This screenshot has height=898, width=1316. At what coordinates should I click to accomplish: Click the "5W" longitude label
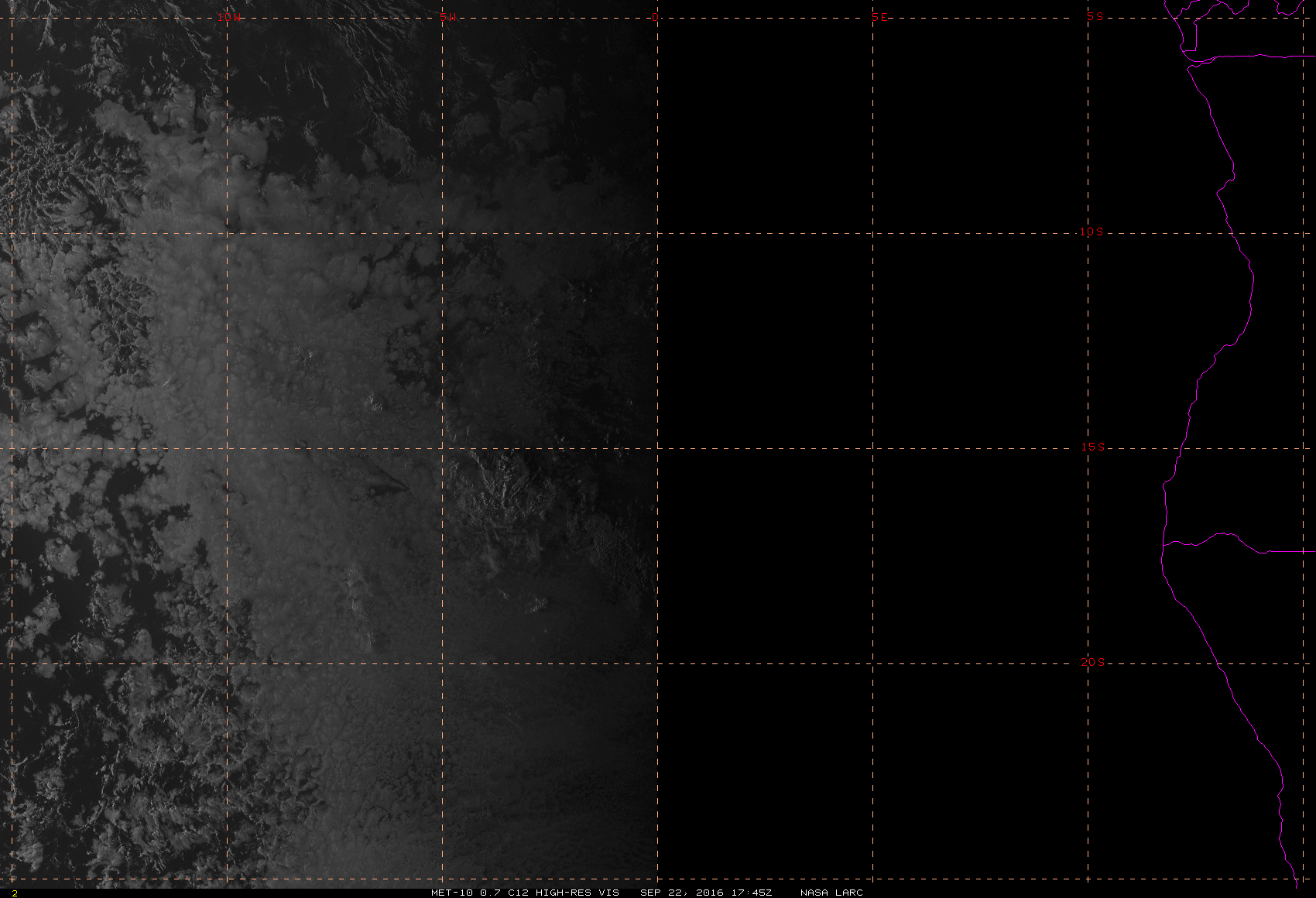[447, 18]
